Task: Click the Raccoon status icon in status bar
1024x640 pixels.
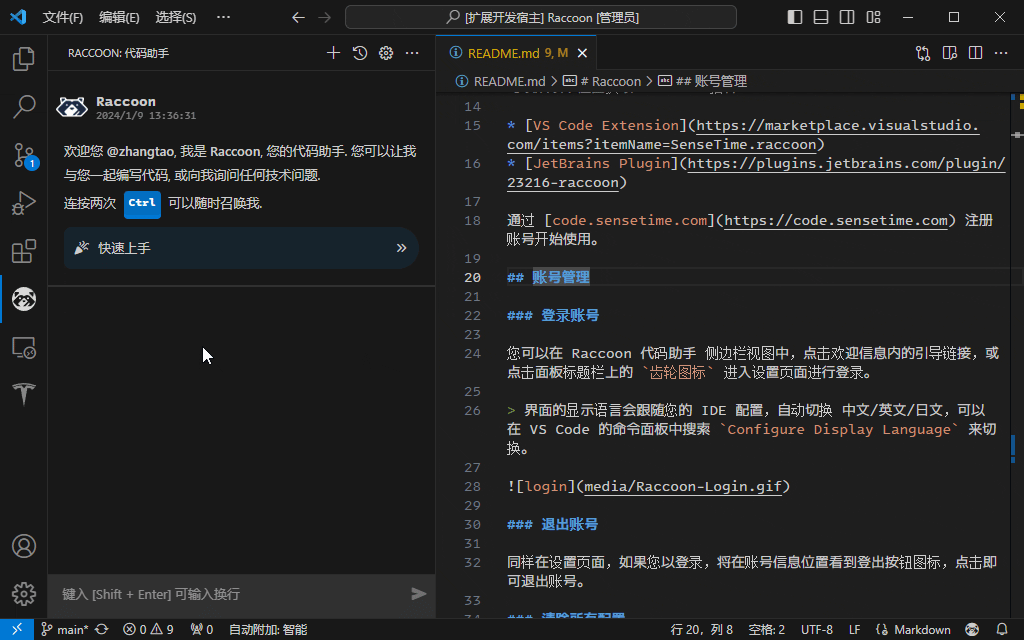Action: click(972, 630)
